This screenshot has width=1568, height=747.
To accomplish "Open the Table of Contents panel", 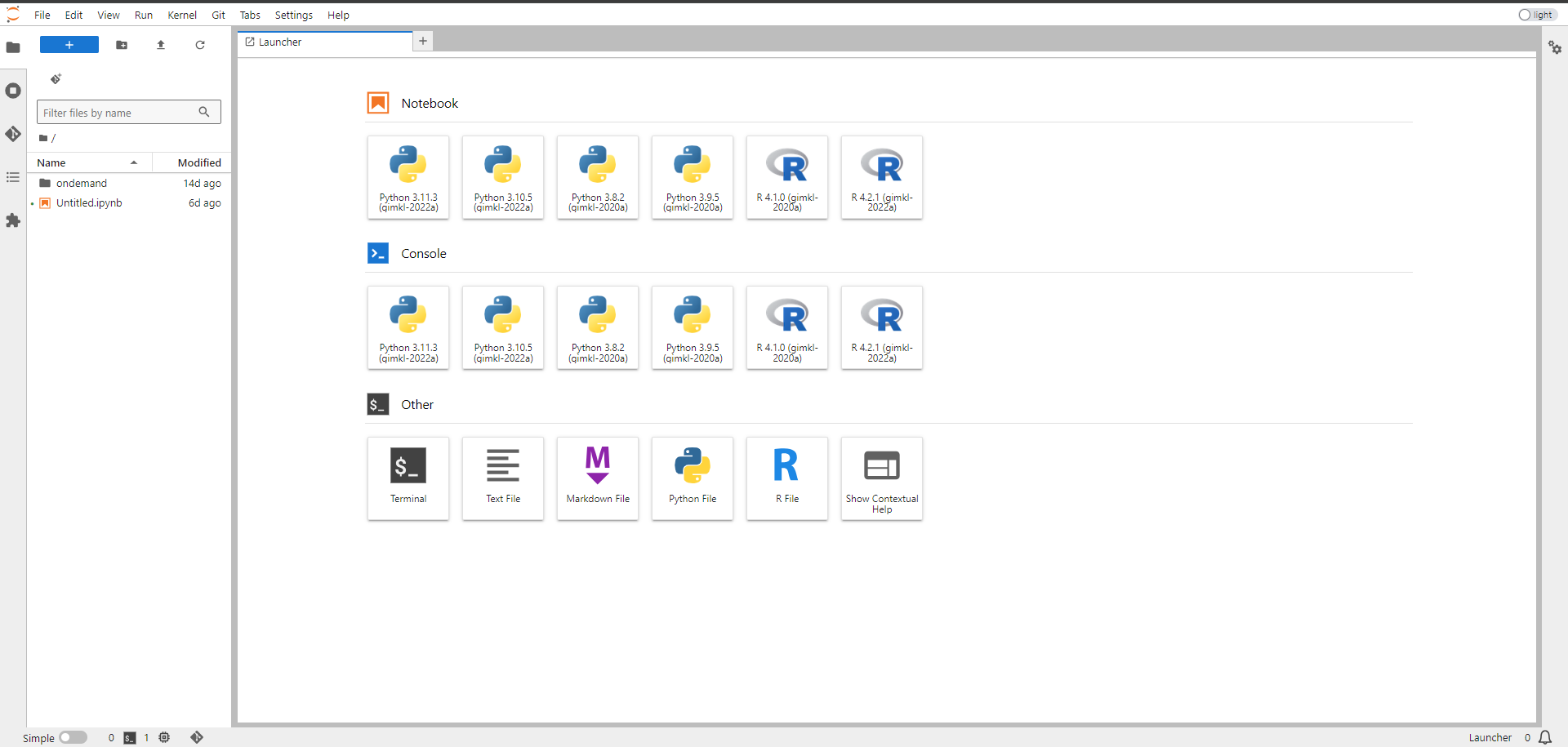I will tap(13, 177).
